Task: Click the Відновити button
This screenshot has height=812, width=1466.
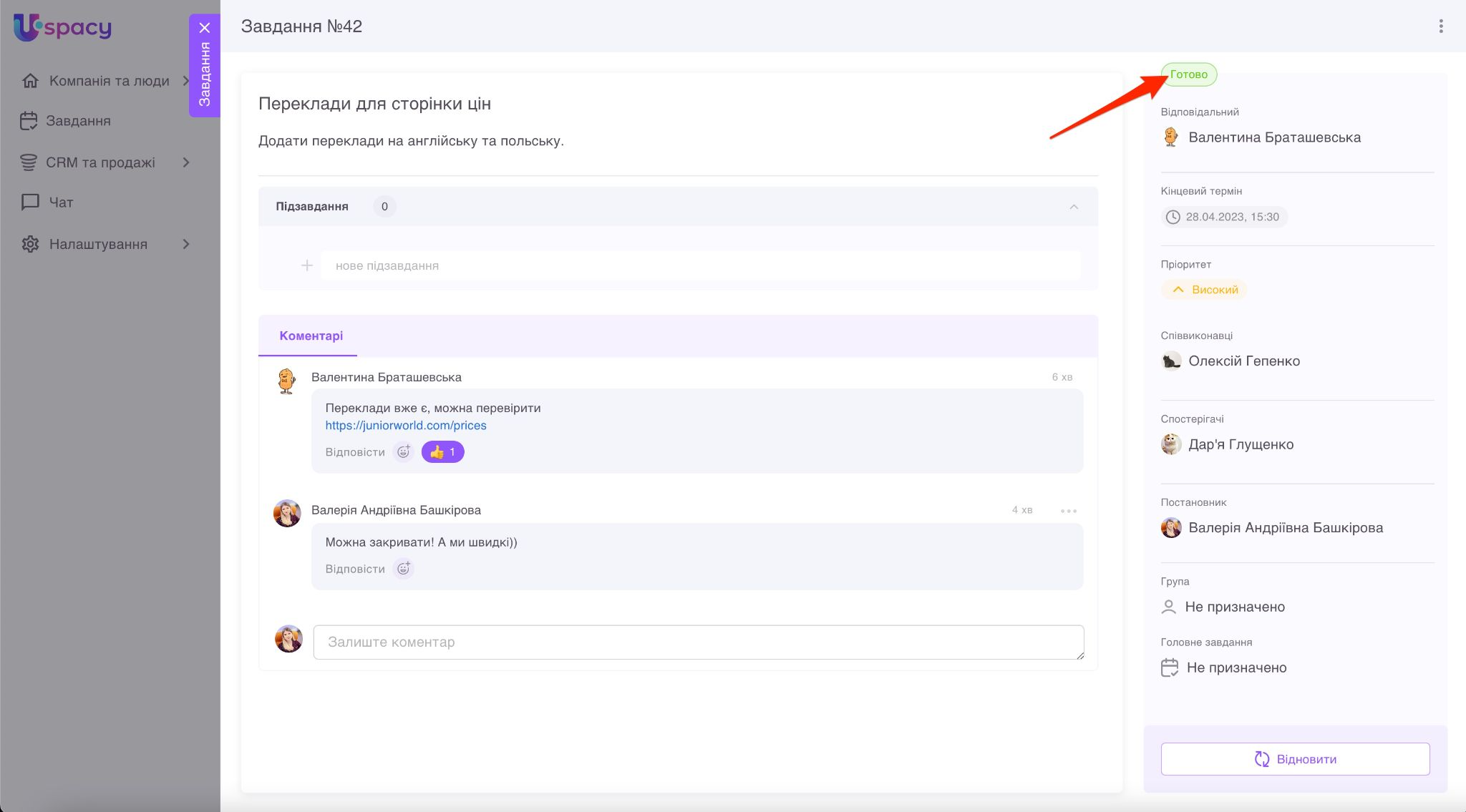Action: (1295, 759)
